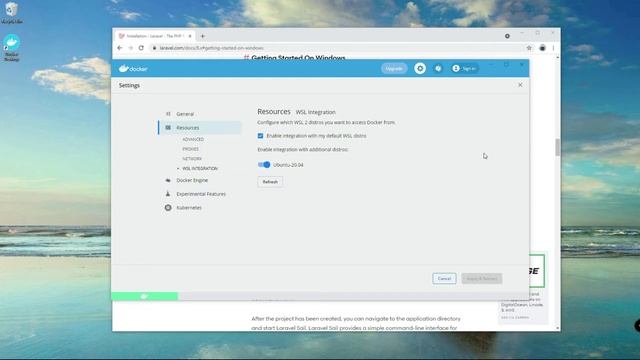The width and height of the screenshot is (640, 360).
Task: Click the green Docker status whale bar
Action: (144, 296)
